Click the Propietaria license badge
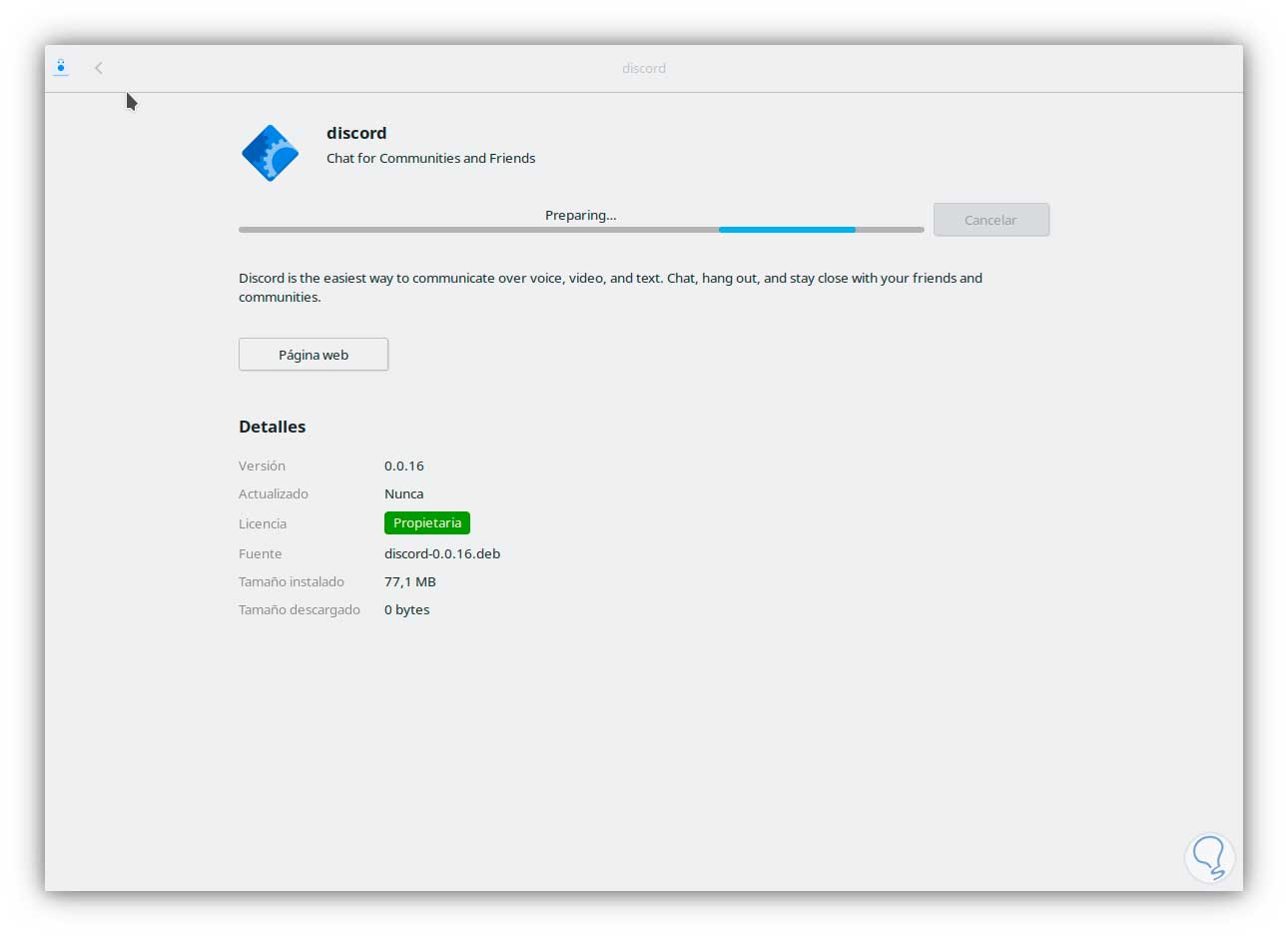This screenshot has width=1288, height=936. pos(427,522)
